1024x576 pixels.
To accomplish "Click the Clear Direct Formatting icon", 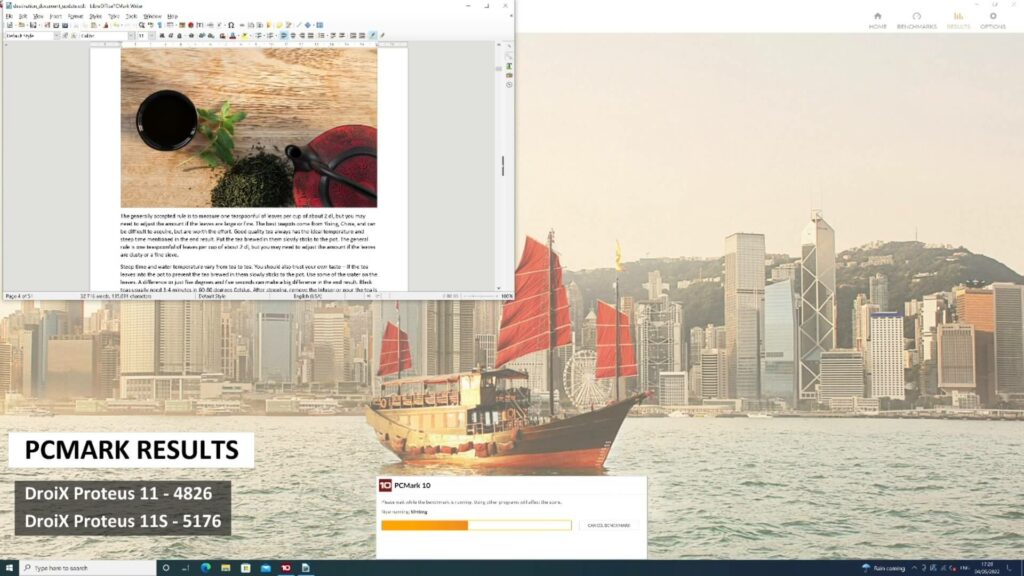I will pyautogui.click(x=222, y=36).
